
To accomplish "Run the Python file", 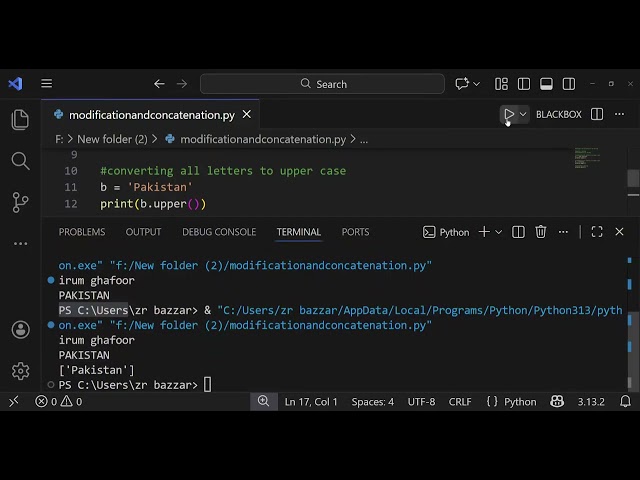I will (509, 114).
